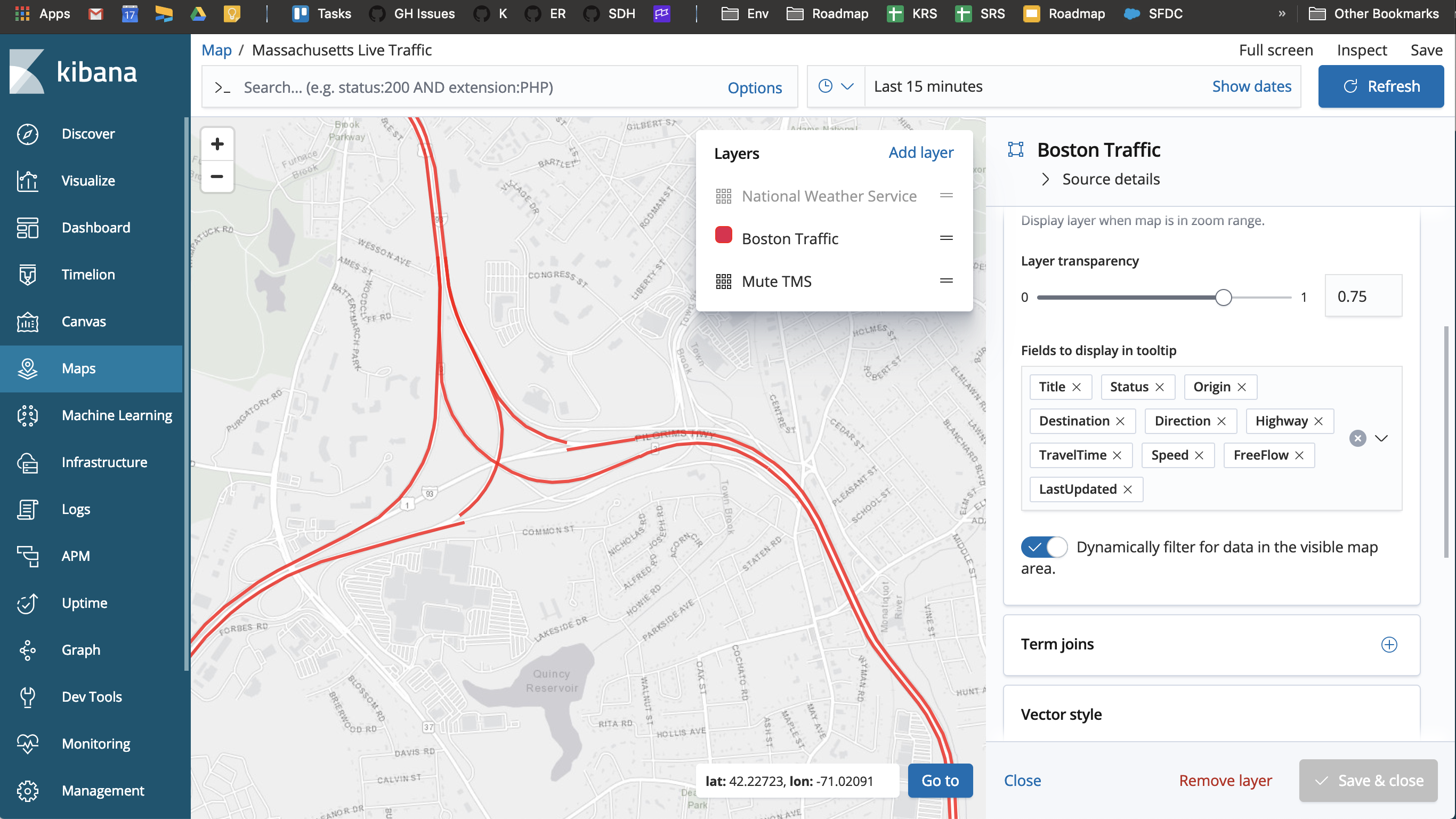Enable dynamic filtering for visible map area
The height and width of the screenshot is (819, 1456).
tap(1043, 547)
